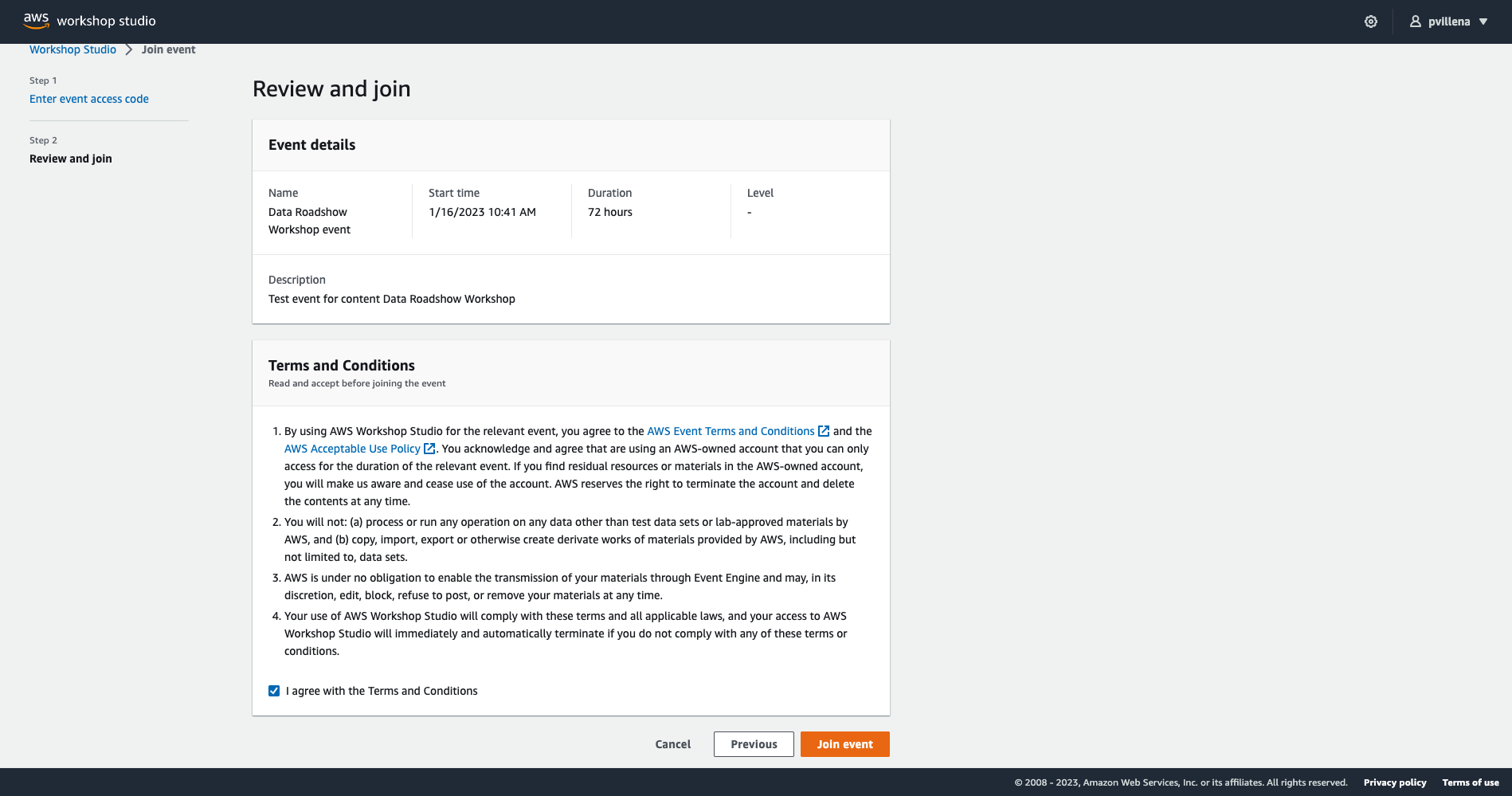Click Event details section heading

[x=312, y=145]
